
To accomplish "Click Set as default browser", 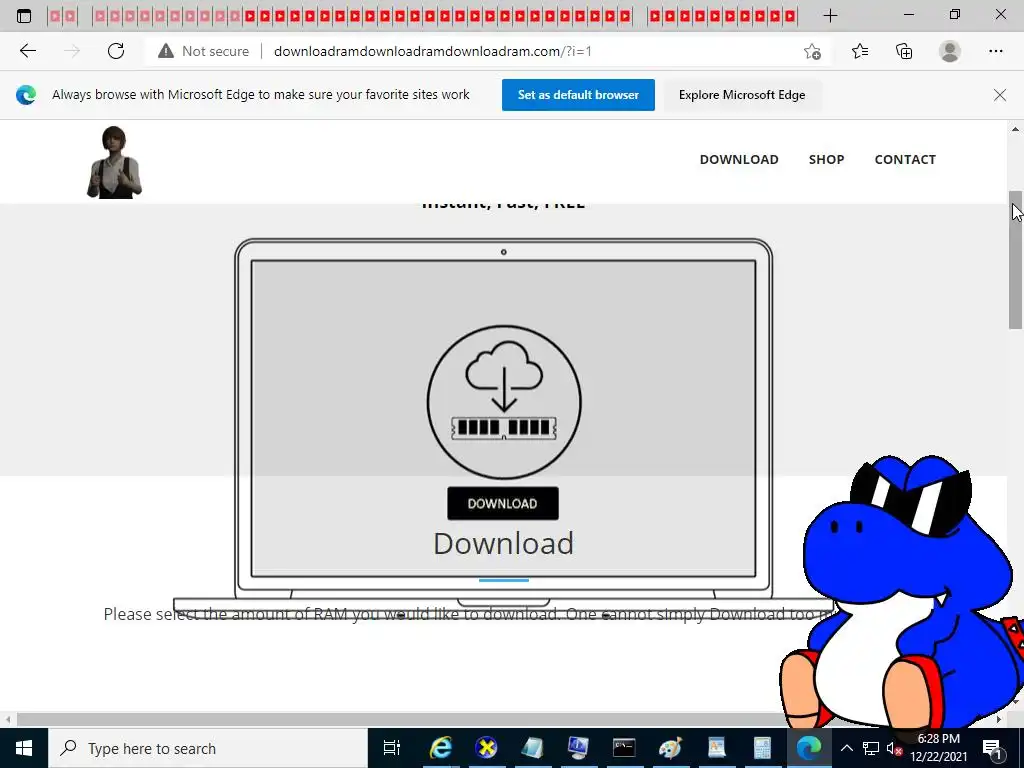I will coord(578,95).
